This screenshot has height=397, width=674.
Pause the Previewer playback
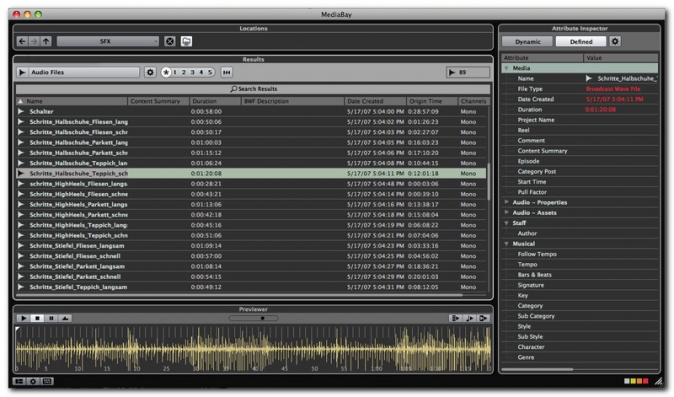[x=51, y=318]
